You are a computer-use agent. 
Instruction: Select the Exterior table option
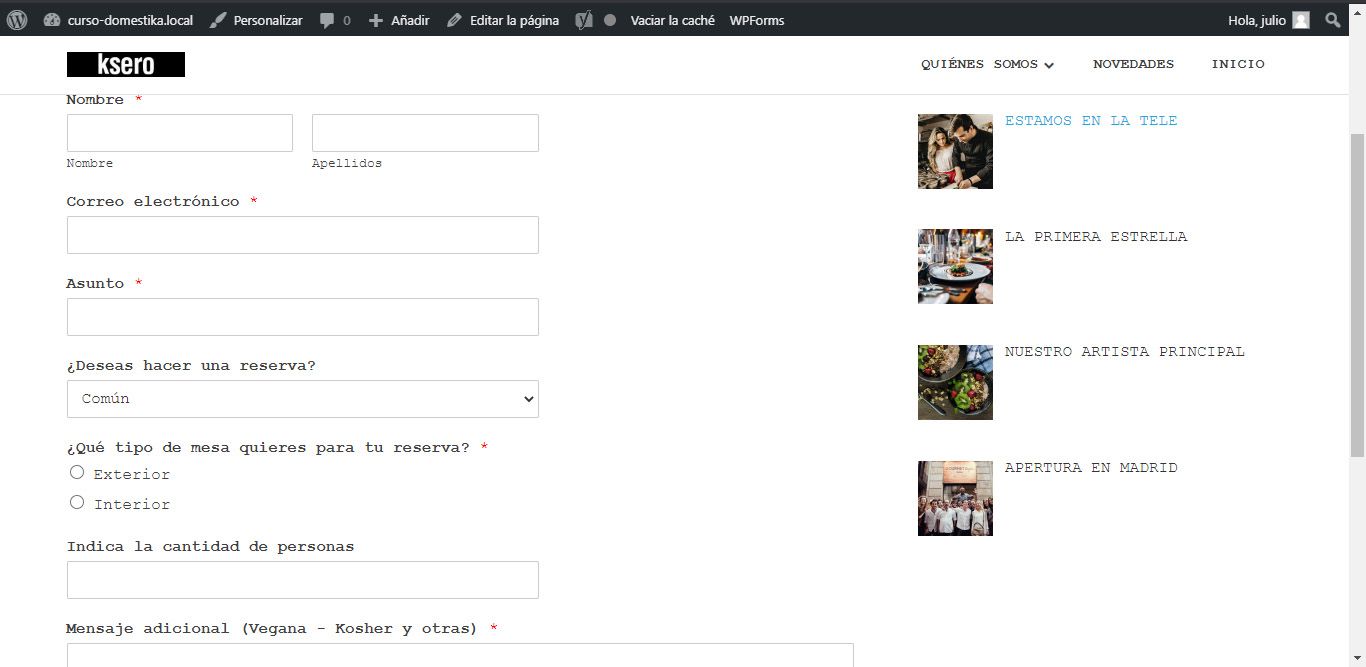77,472
